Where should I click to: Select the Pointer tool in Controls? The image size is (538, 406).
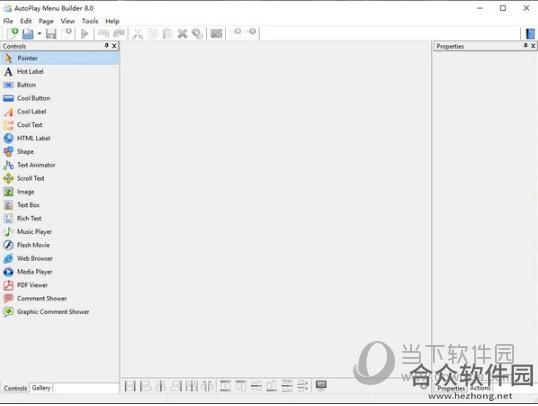click(x=60, y=58)
